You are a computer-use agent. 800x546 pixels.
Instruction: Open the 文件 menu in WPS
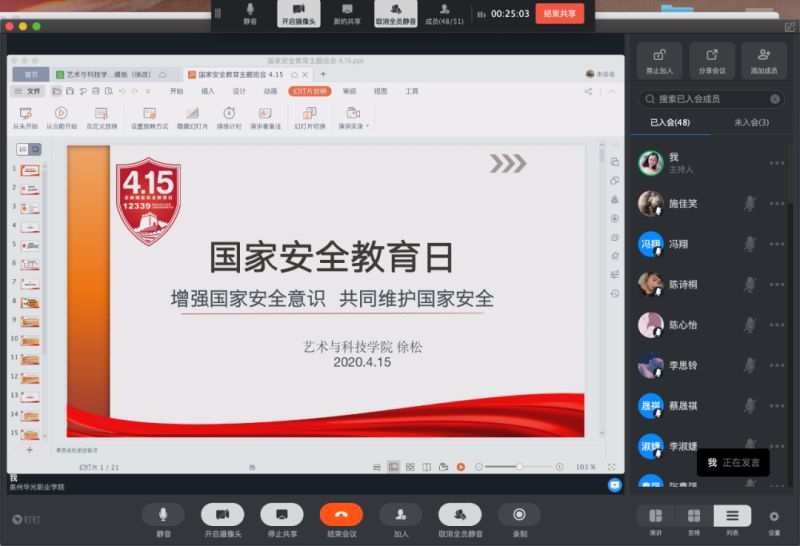click(x=29, y=91)
